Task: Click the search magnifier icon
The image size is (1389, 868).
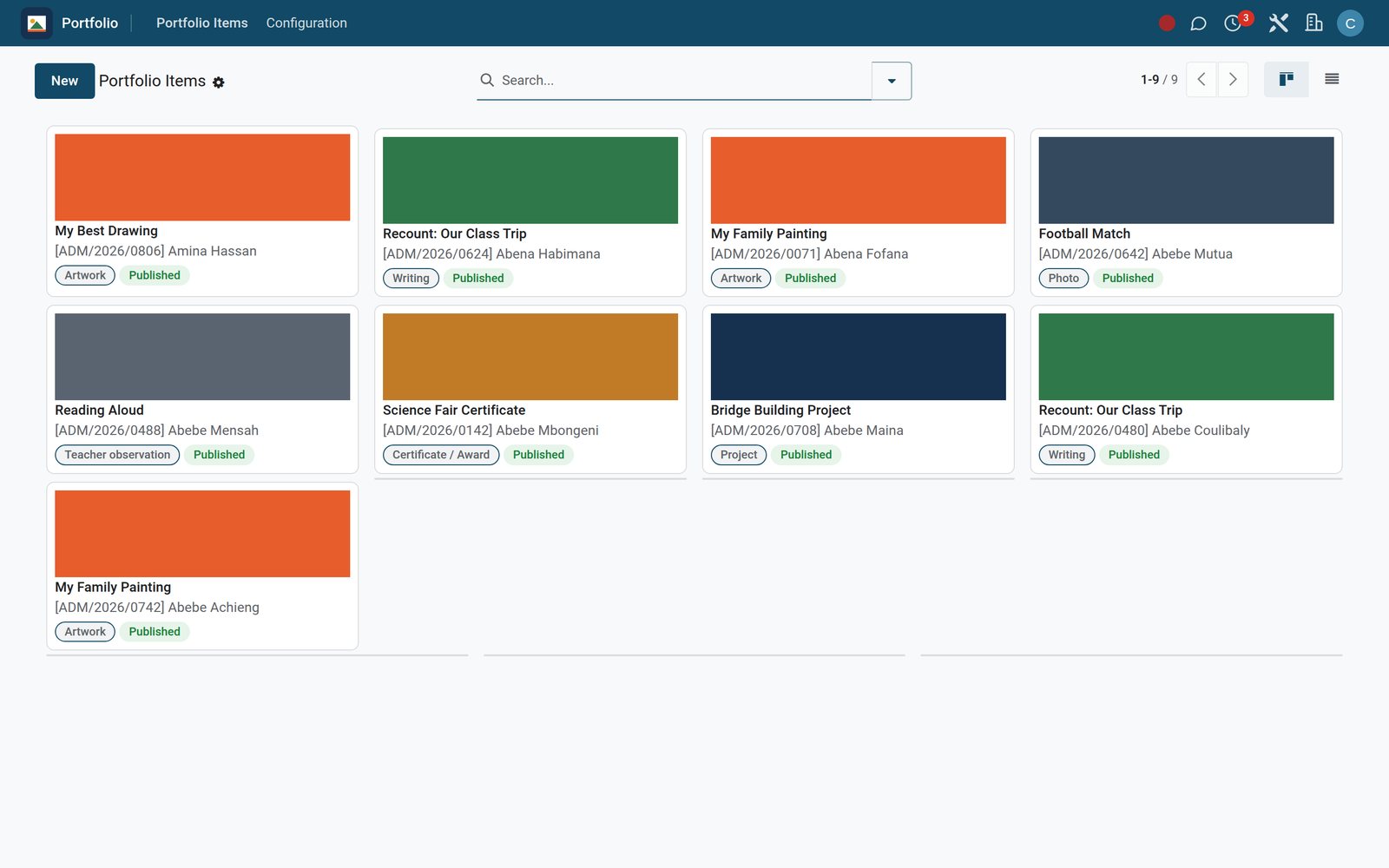Action: (x=487, y=80)
